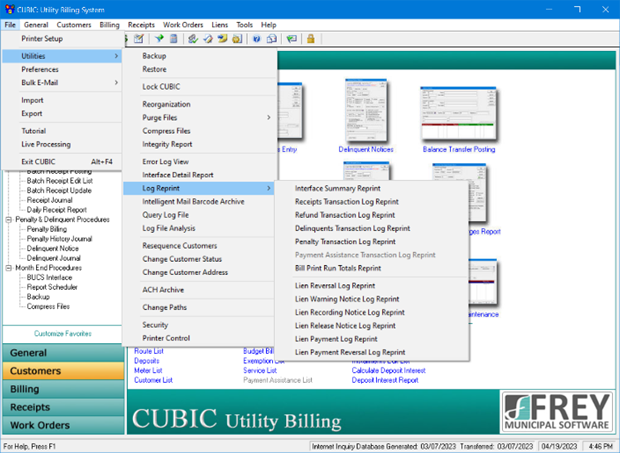Click the certificate seal toolbar icon
This screenshot has height=453, width=620.
(x=237, y=39)
